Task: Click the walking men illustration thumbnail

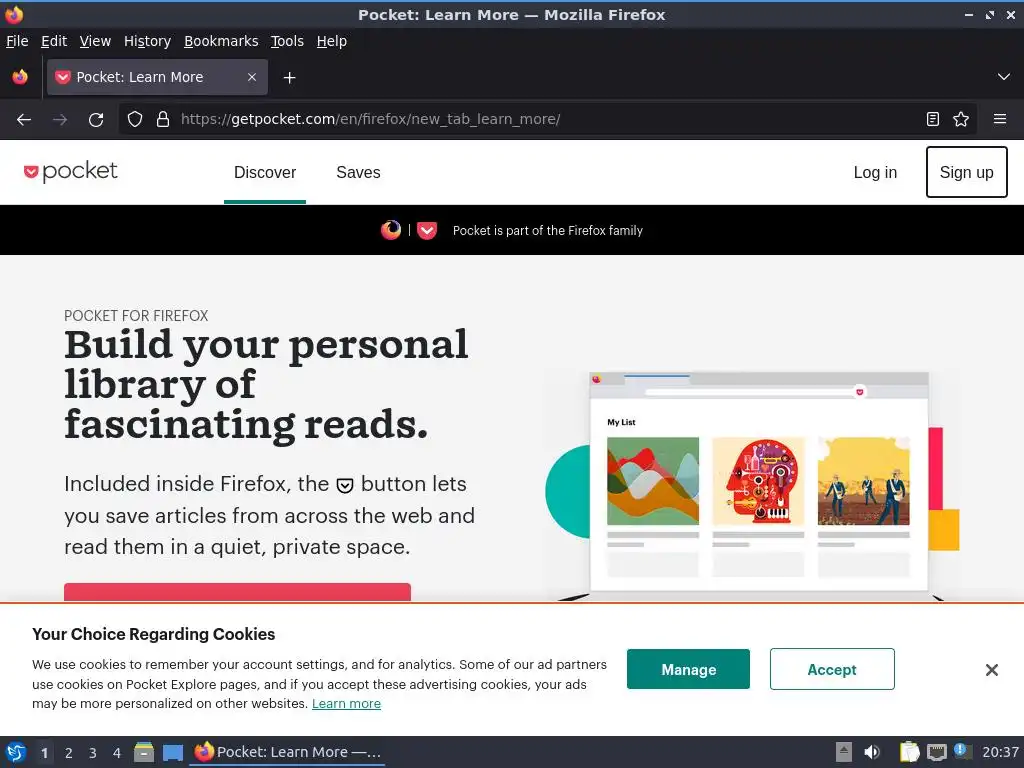Action: coord(863,481)
